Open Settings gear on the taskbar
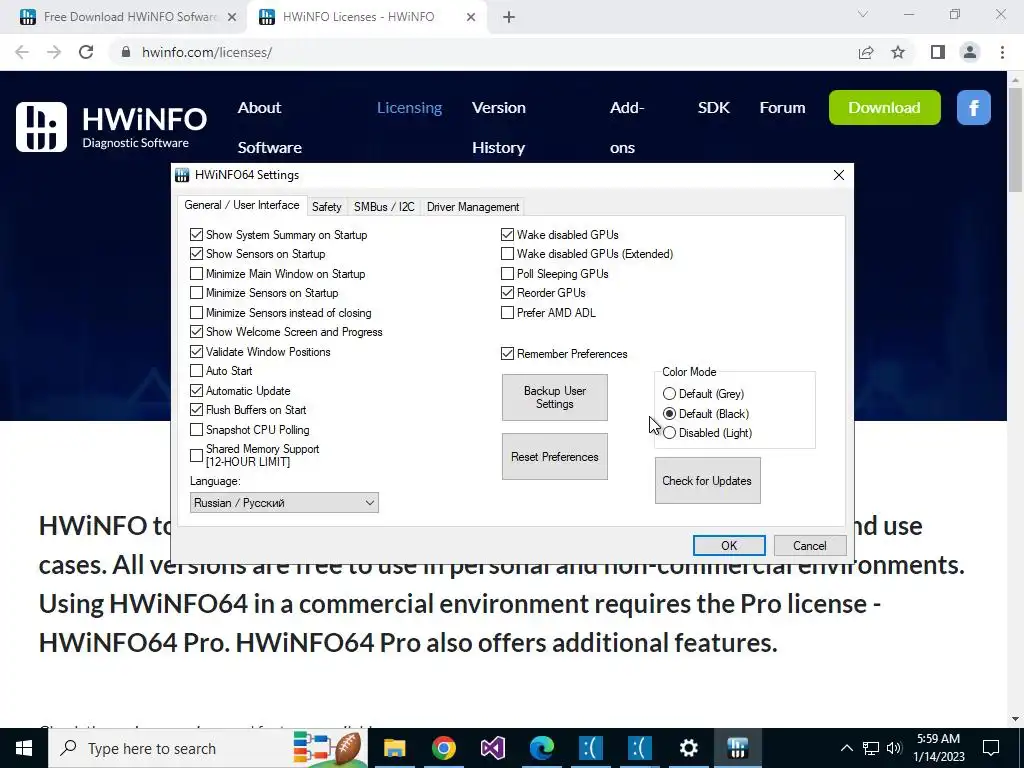 [688, 748]
